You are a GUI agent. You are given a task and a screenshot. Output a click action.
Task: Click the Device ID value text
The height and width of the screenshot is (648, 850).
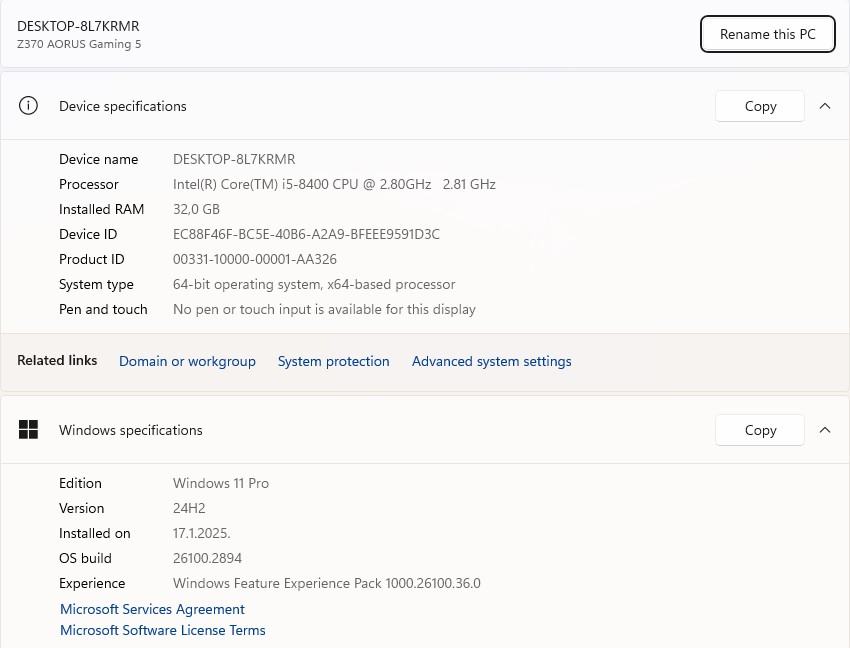click(x=306, y=234)
